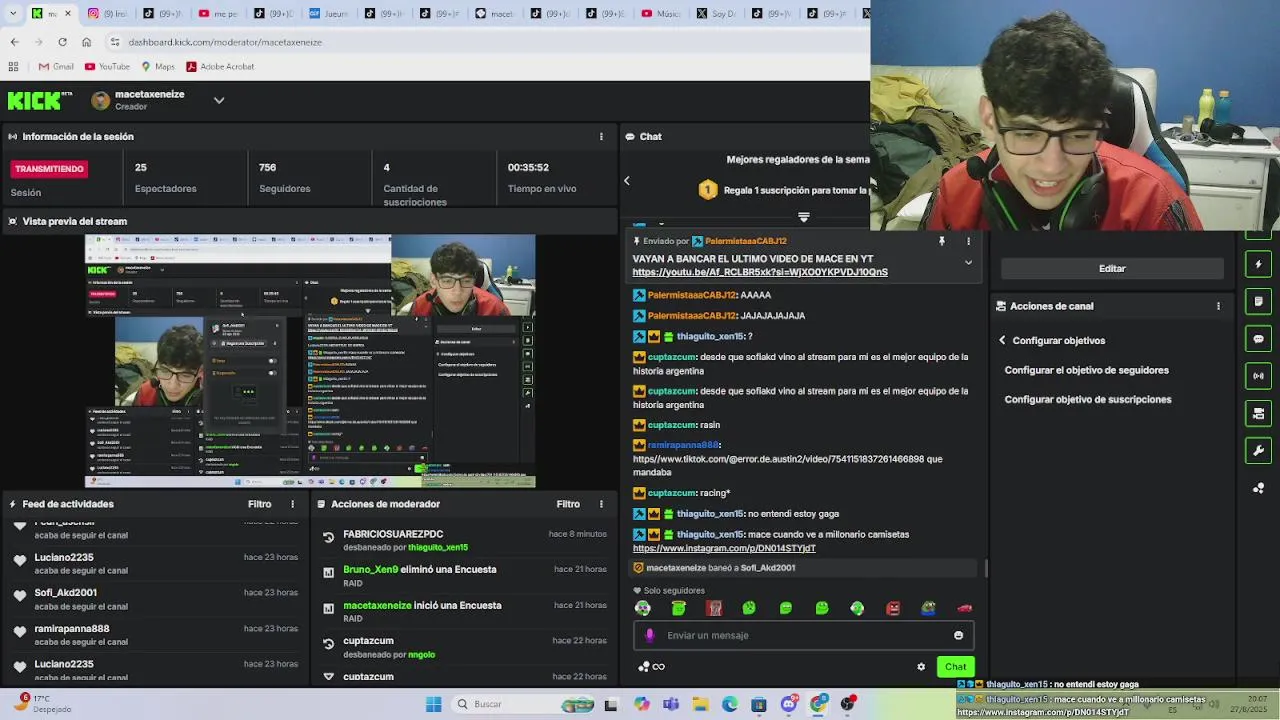Screen dimensions: 1280x720
Task: Click the browser home button
Action: coord(86,42)
